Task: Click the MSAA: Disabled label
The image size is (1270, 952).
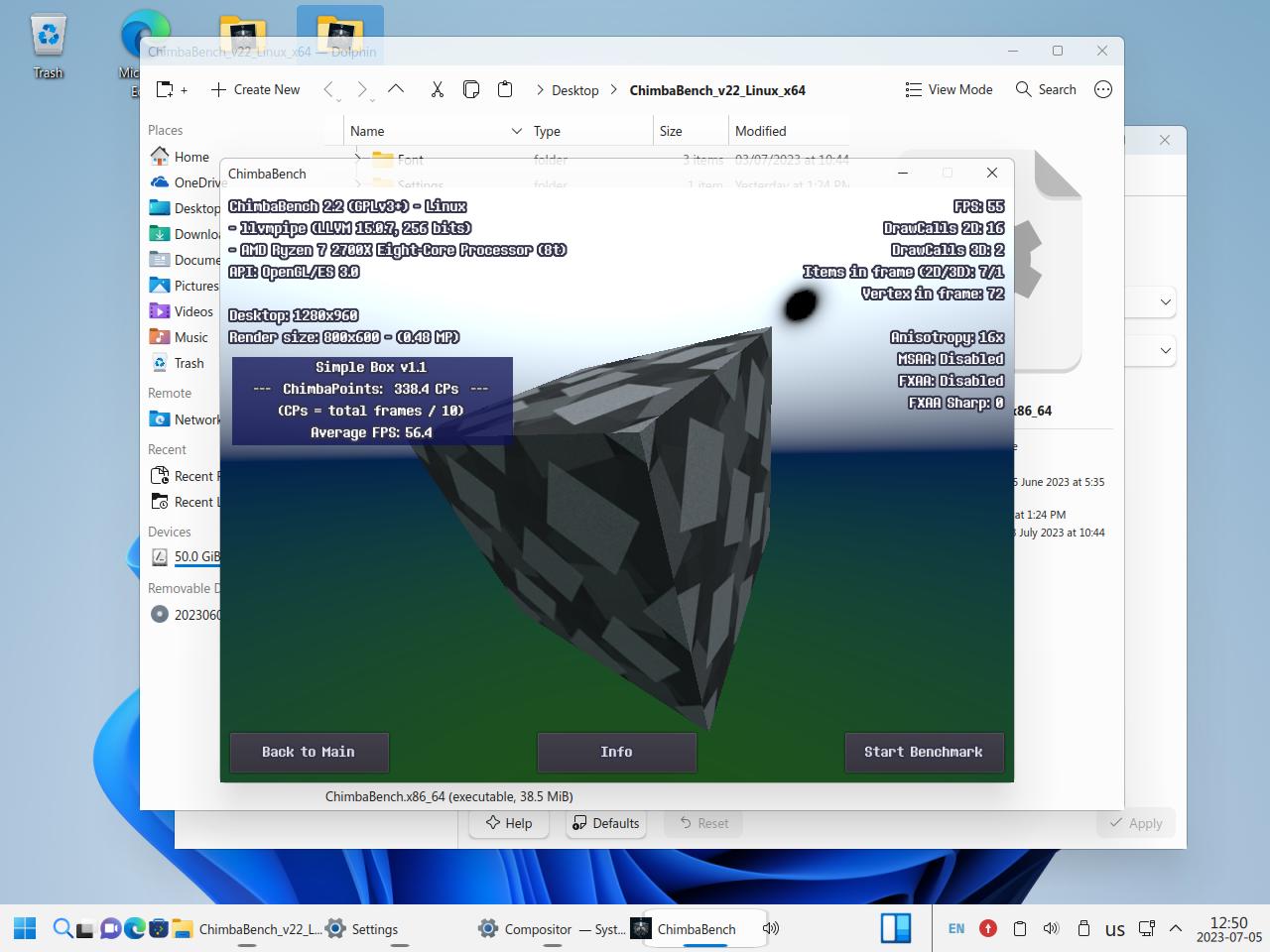Action: (x=951, y=359)
